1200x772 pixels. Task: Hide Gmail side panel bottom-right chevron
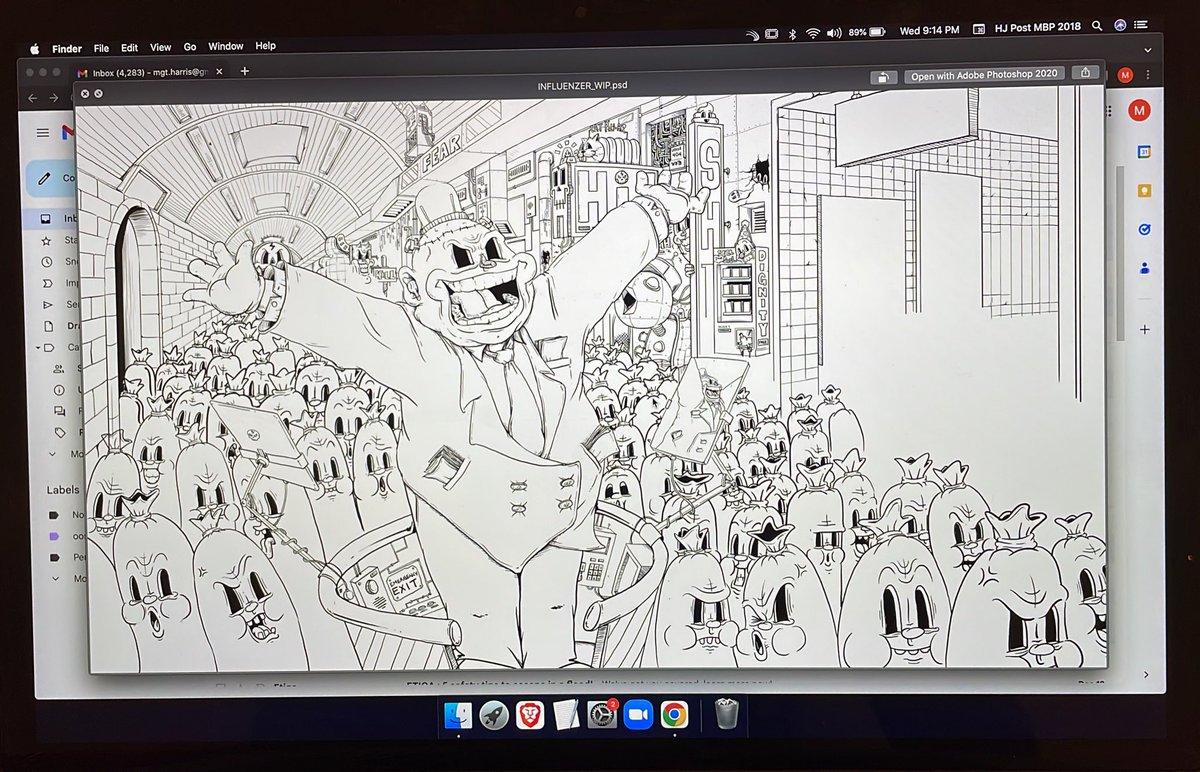1146,674
